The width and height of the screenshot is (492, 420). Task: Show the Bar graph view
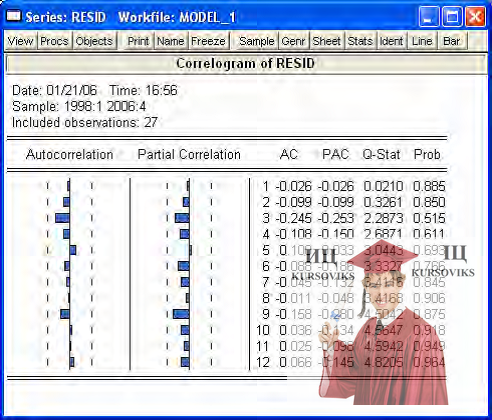tap(452, 41)
